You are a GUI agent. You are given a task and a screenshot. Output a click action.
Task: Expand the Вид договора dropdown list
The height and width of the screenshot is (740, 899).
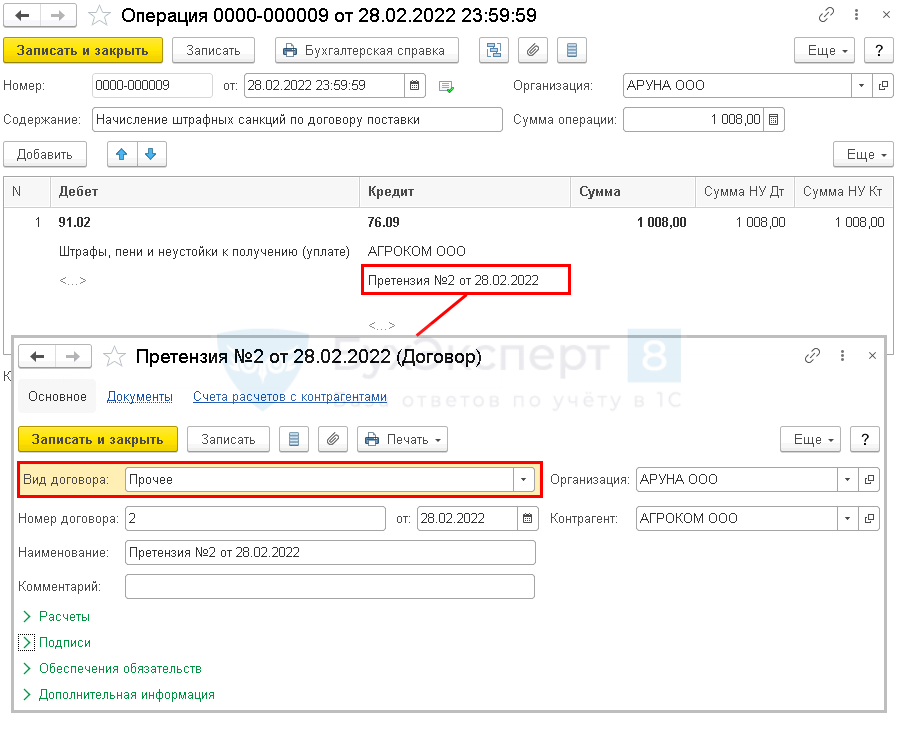tap(524, 480)
